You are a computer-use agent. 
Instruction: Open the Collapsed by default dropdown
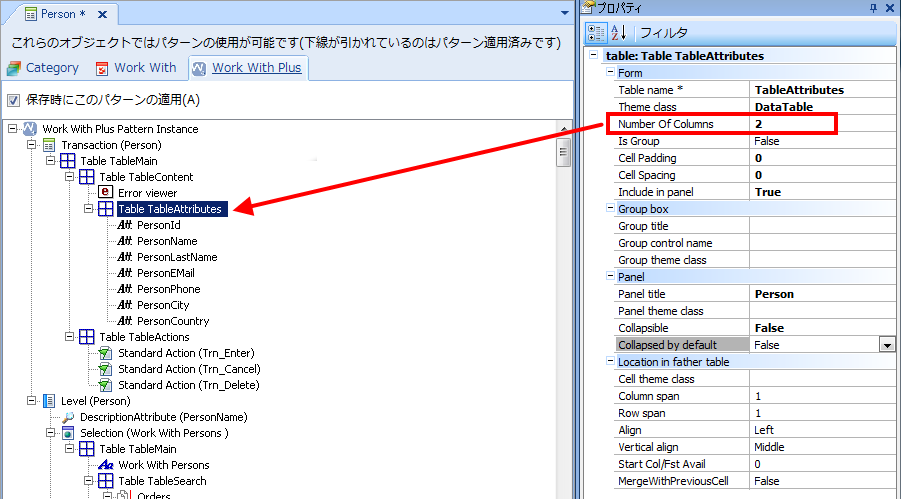pos(886,345)
